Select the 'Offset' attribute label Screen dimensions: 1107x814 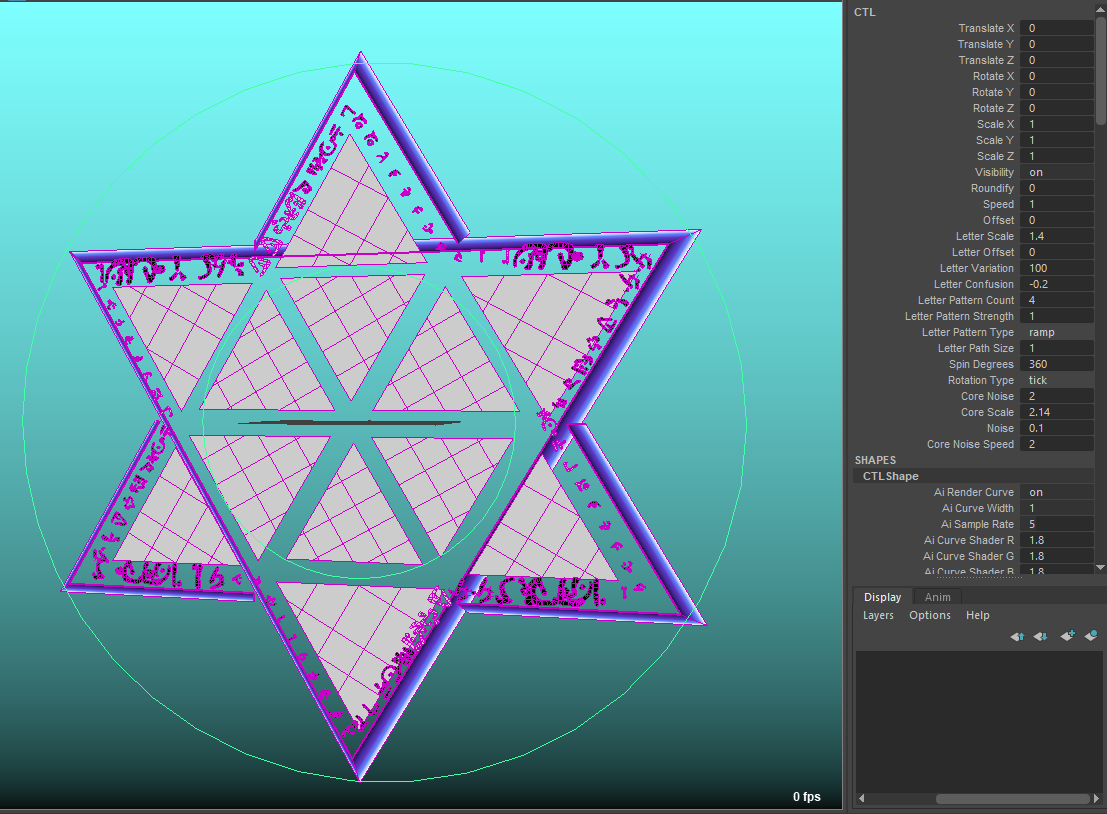click(x=998, y=220)
